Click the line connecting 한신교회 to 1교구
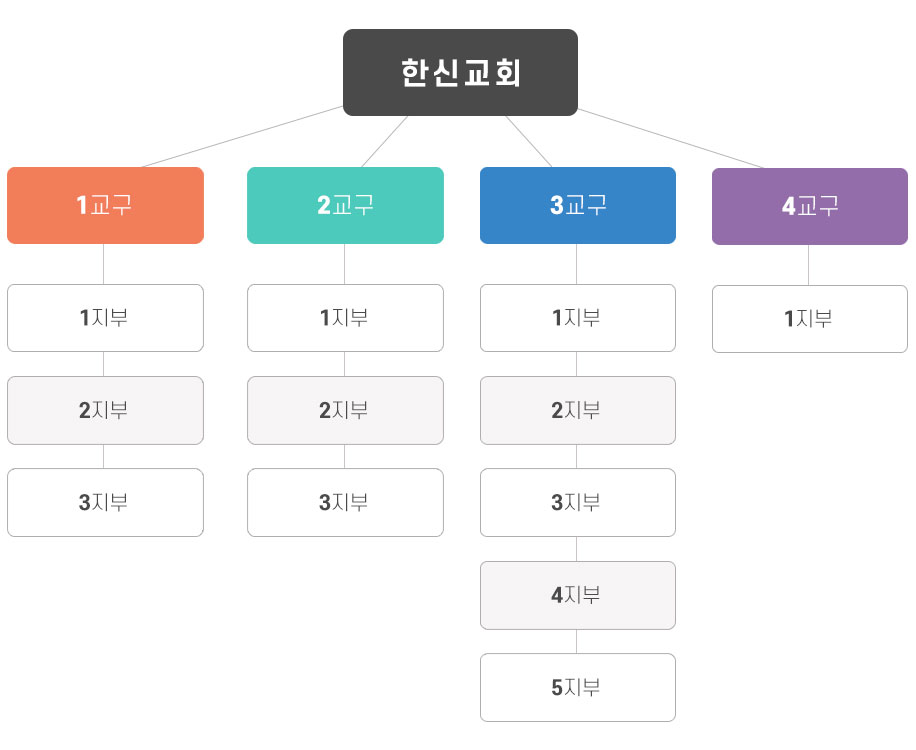Image resolution: width=916 pixels, height=750 pixels. (241, 137)
